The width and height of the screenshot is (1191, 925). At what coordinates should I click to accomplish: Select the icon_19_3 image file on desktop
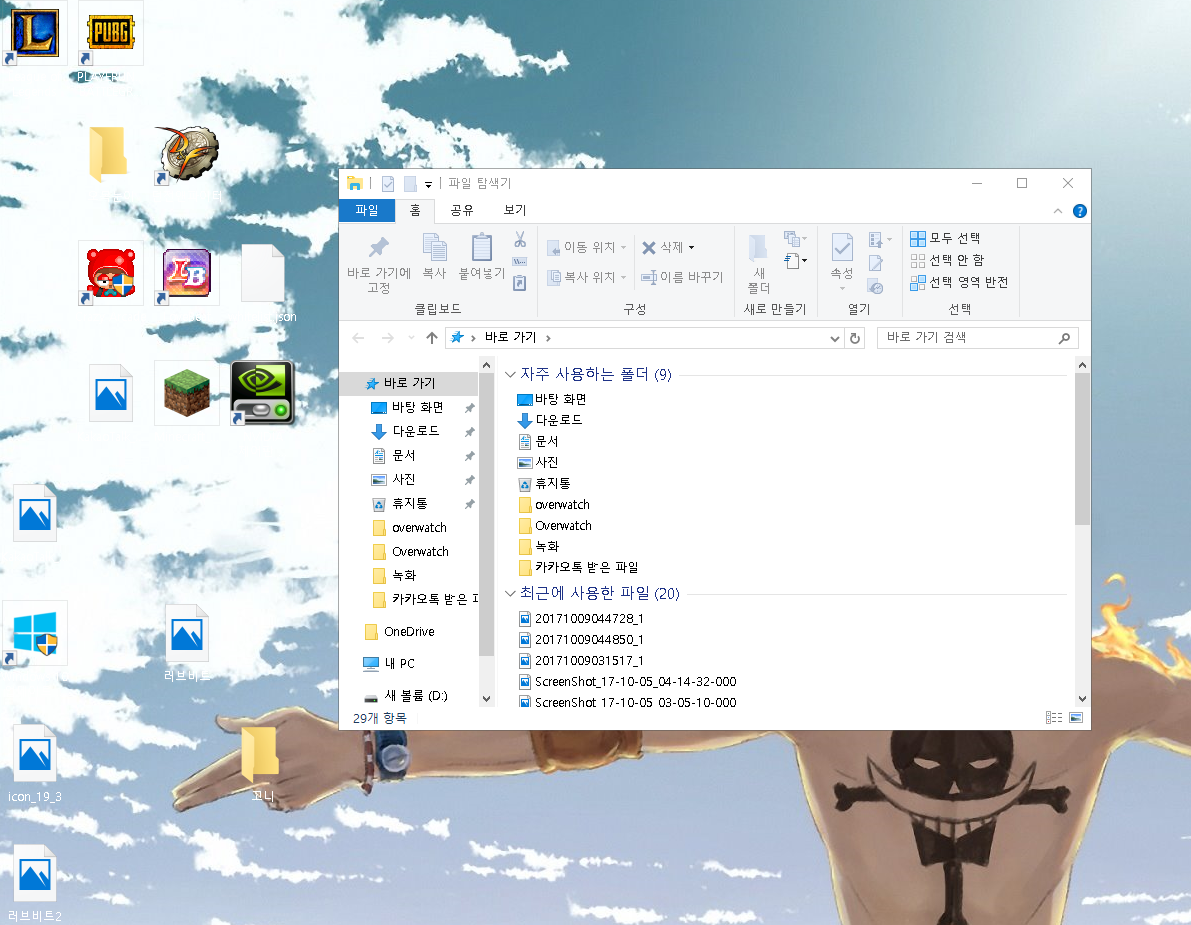pyautogui.click(x=35, y=762)
